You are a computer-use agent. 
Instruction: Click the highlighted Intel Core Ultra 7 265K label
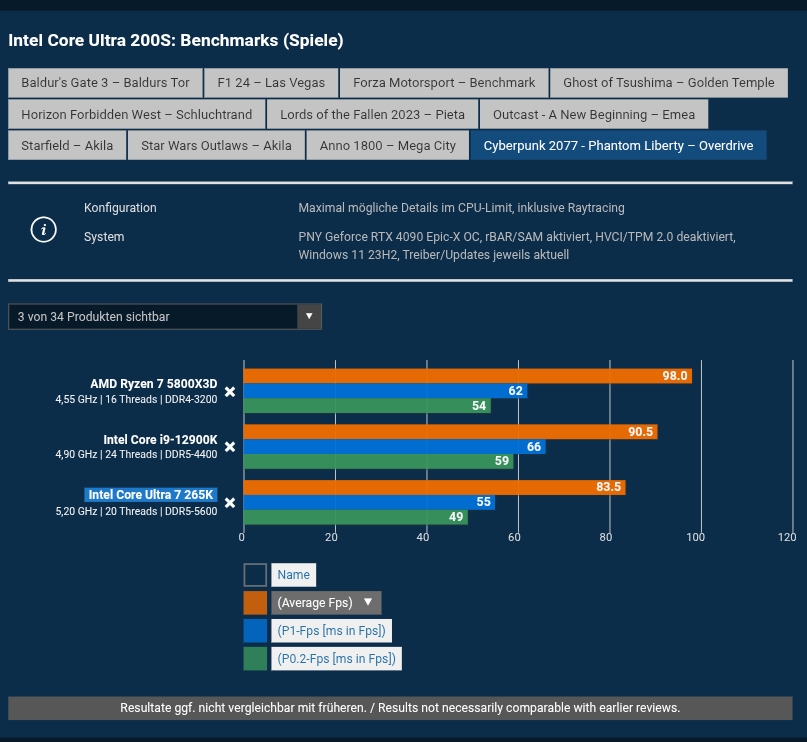tap(151, 494)
